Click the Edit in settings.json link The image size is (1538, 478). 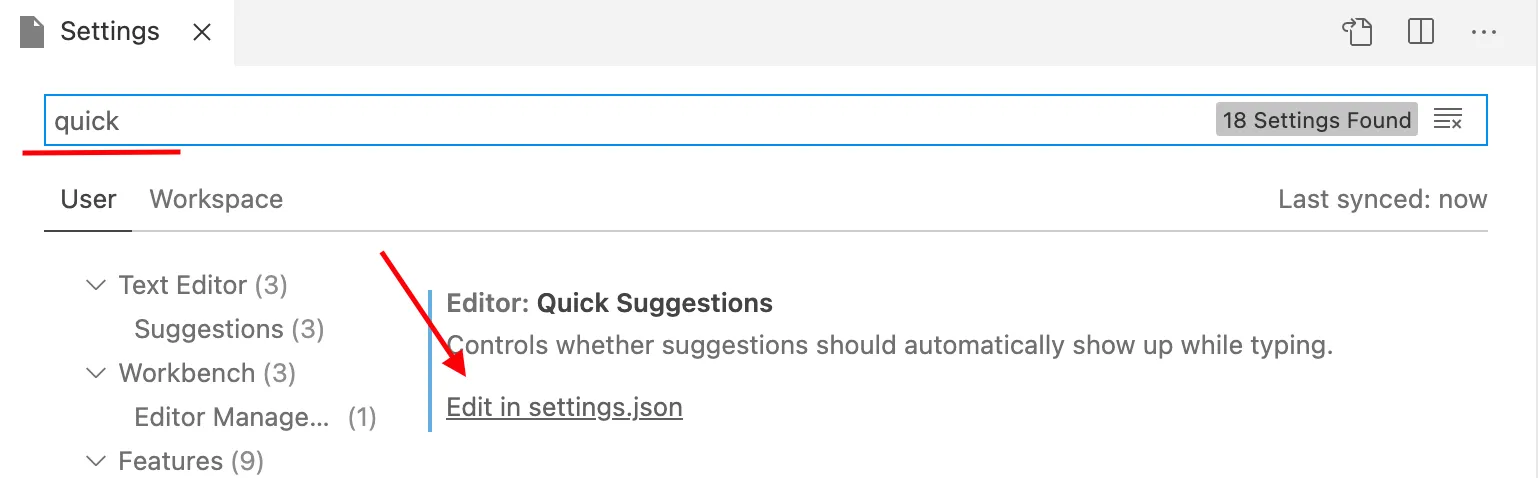pos(564,407)
